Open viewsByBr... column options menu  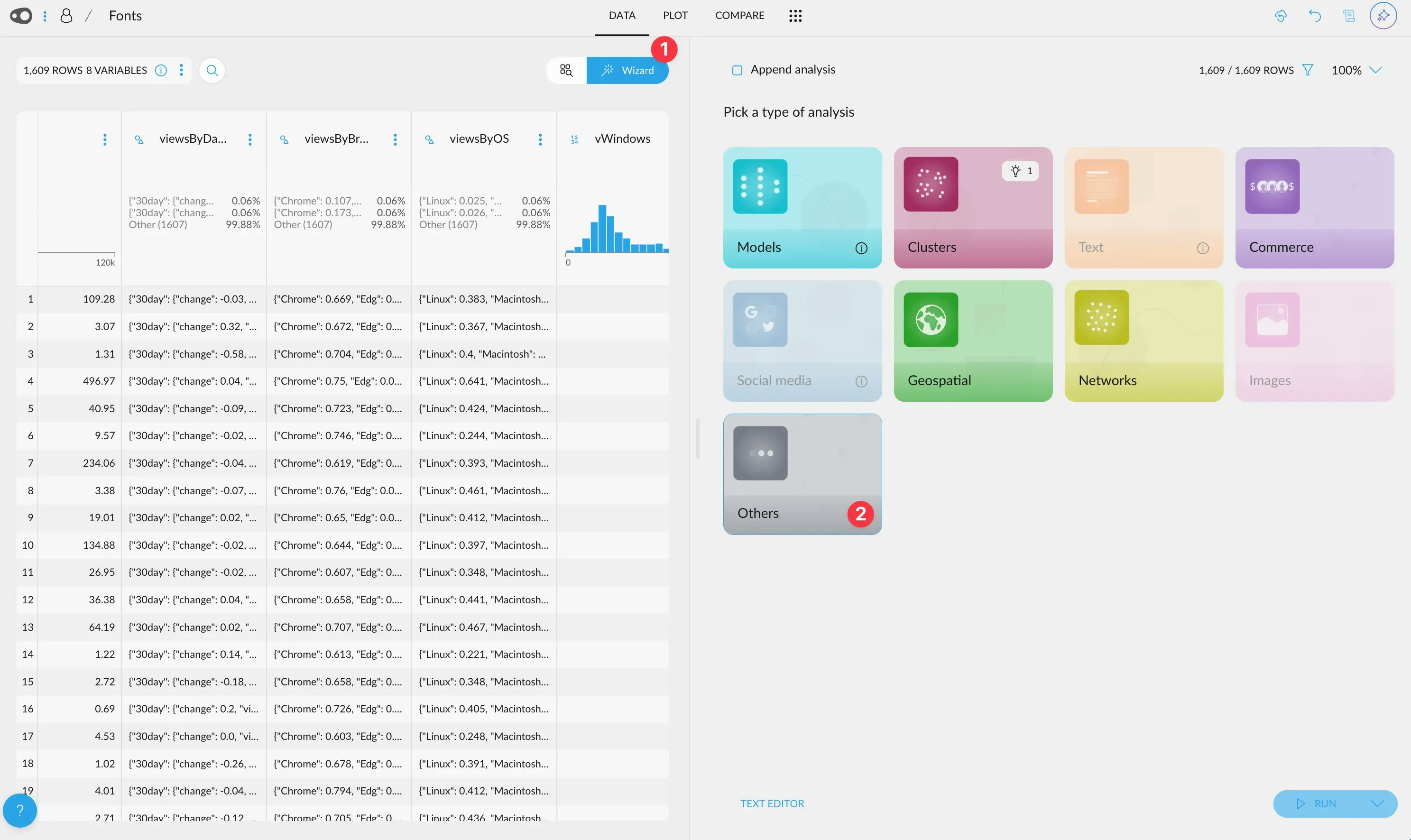point(395,139)
